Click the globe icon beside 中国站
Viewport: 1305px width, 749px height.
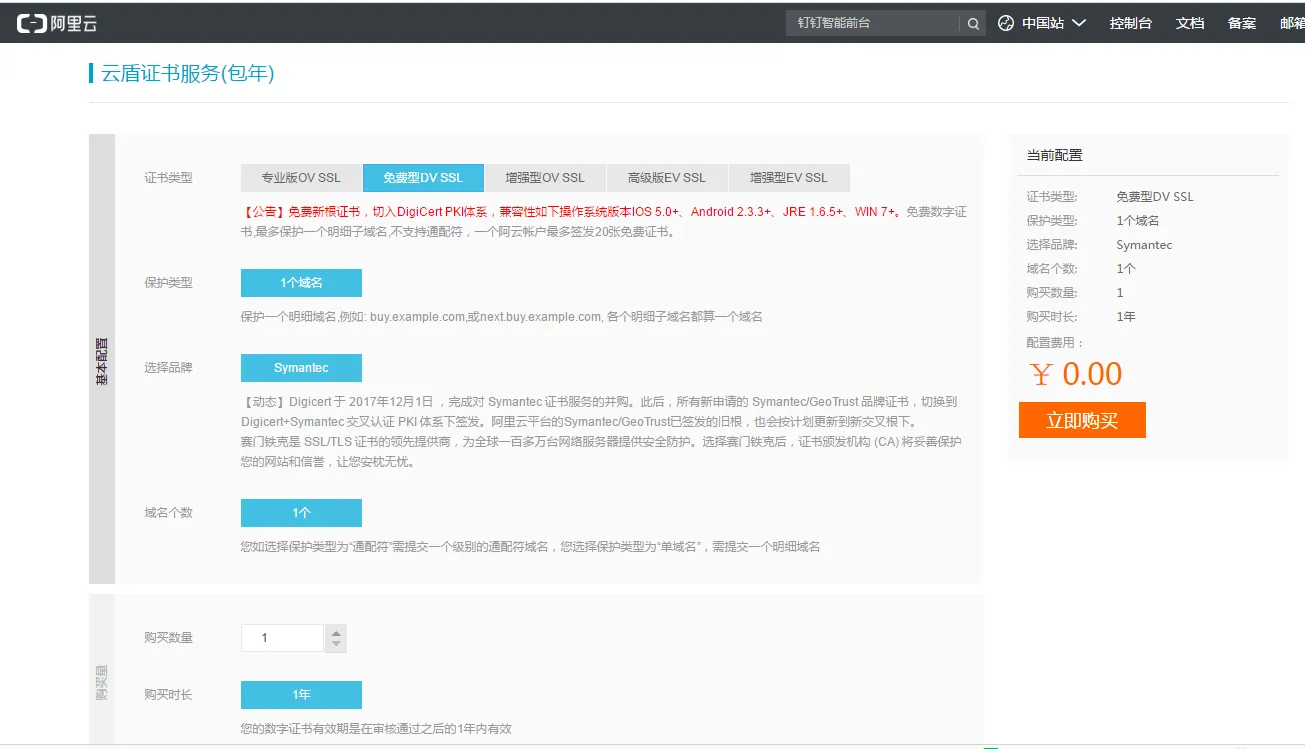(1006, 23)
